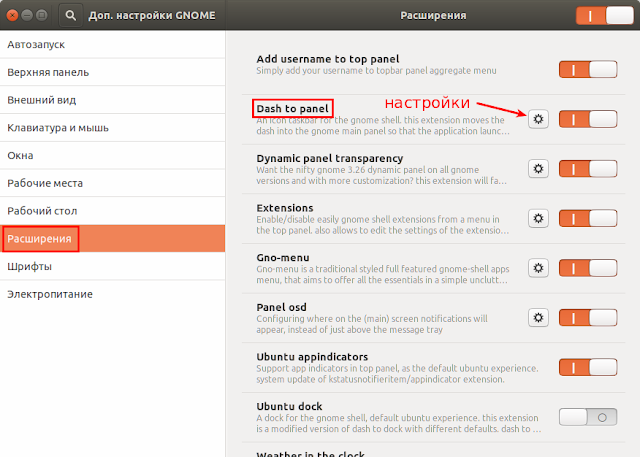
Task: Select Автозапуск in the sidebar
Action: coord(112,44)
